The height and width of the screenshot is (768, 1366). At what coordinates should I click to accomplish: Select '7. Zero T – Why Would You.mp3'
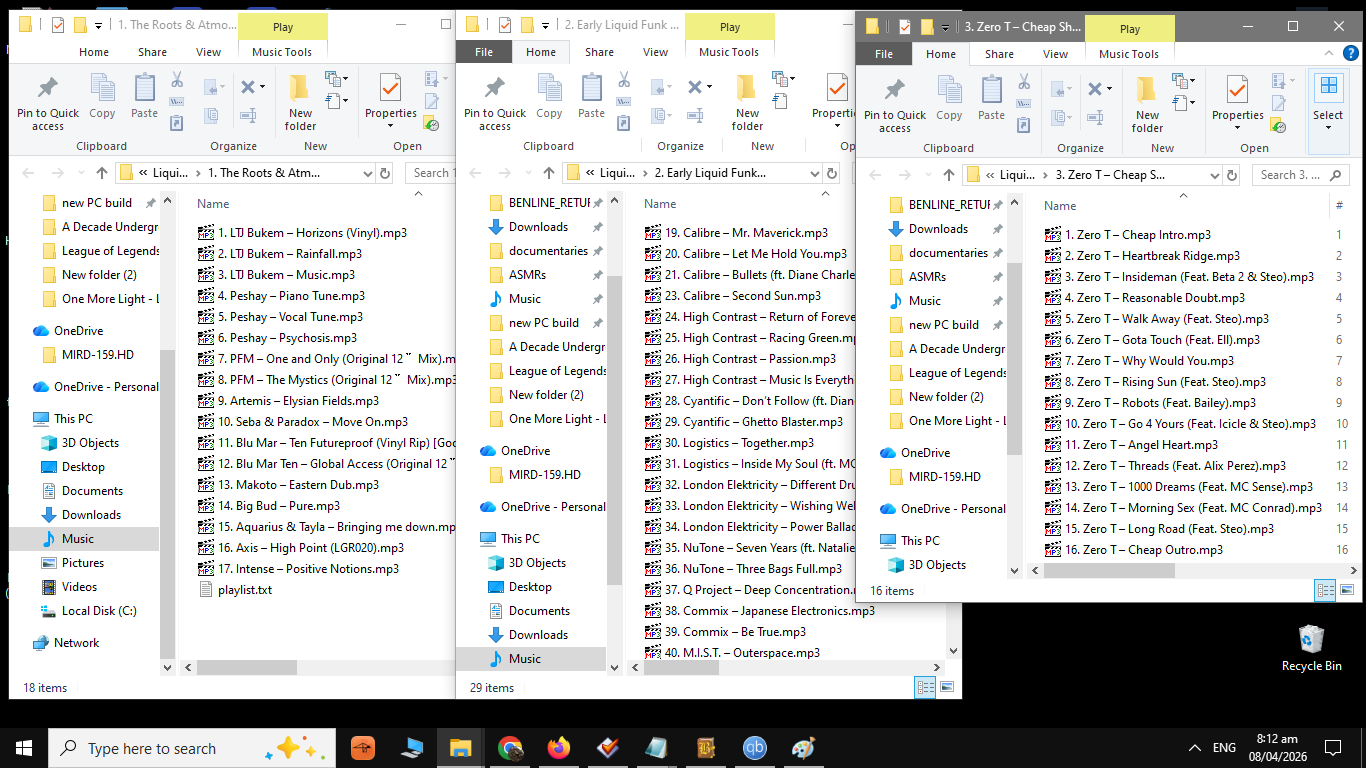click(1148, 361)
